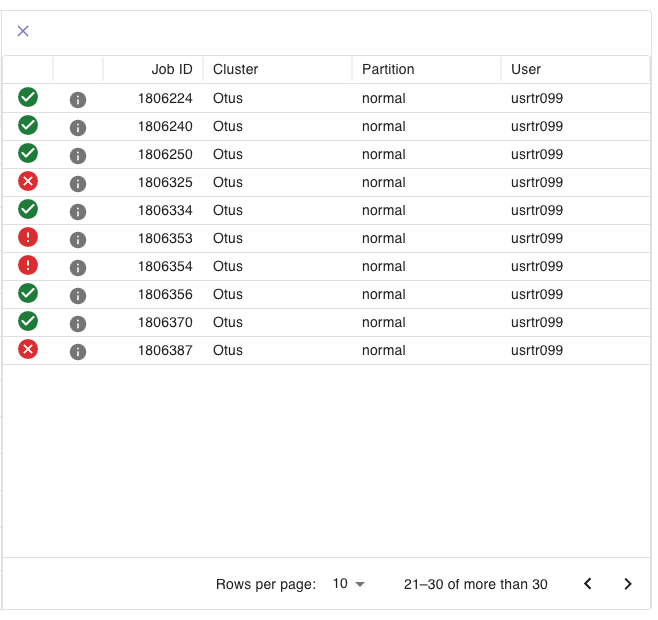The width and height of the screenshot is (658, 620).
Task: Open info icon for job 1806353
Action: point(78,240)
